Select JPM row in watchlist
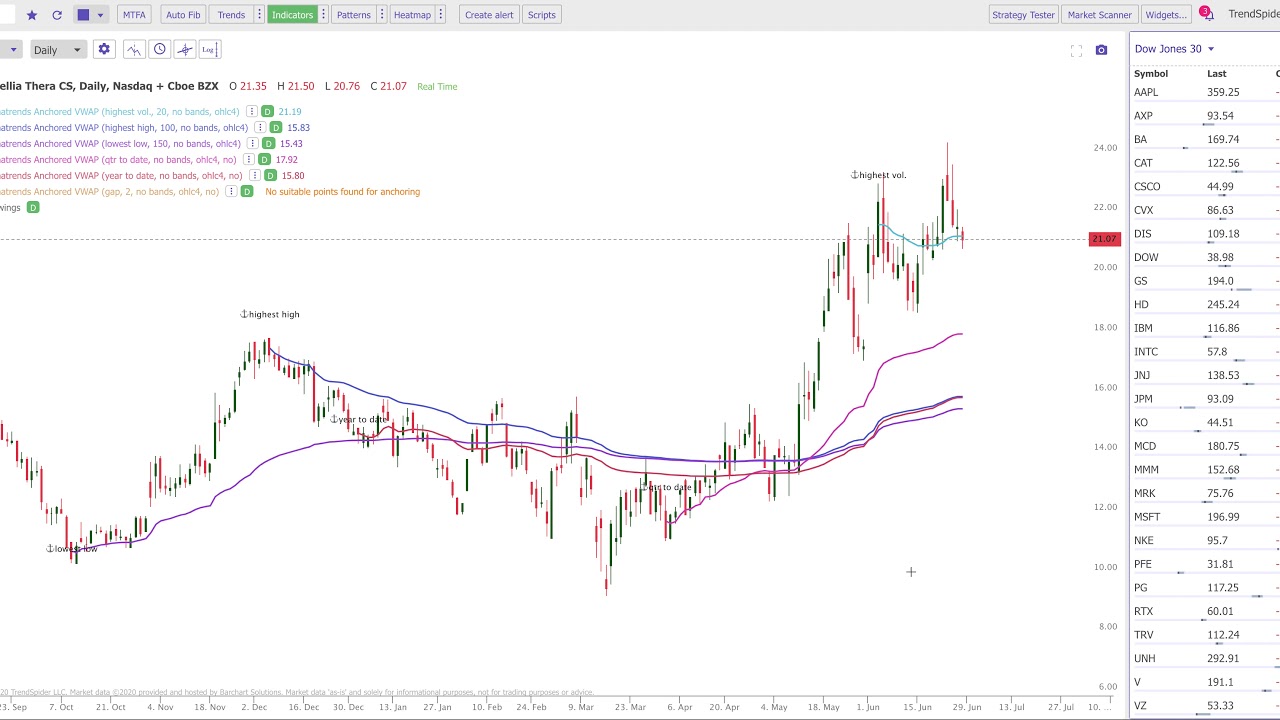Viewport: 1280px width, 720px height. [x=1205, y=399]
